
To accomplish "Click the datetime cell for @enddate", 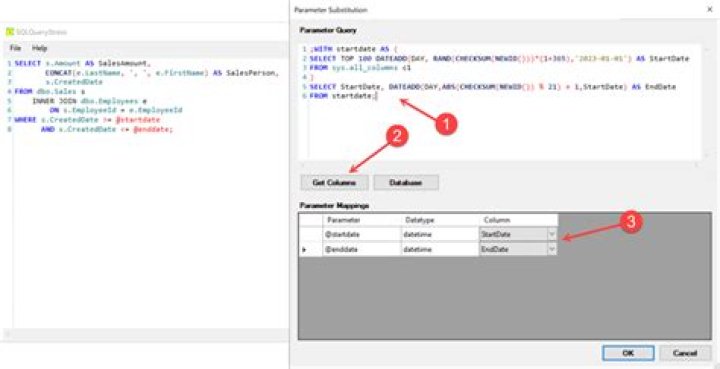I will tap(440, 249).
